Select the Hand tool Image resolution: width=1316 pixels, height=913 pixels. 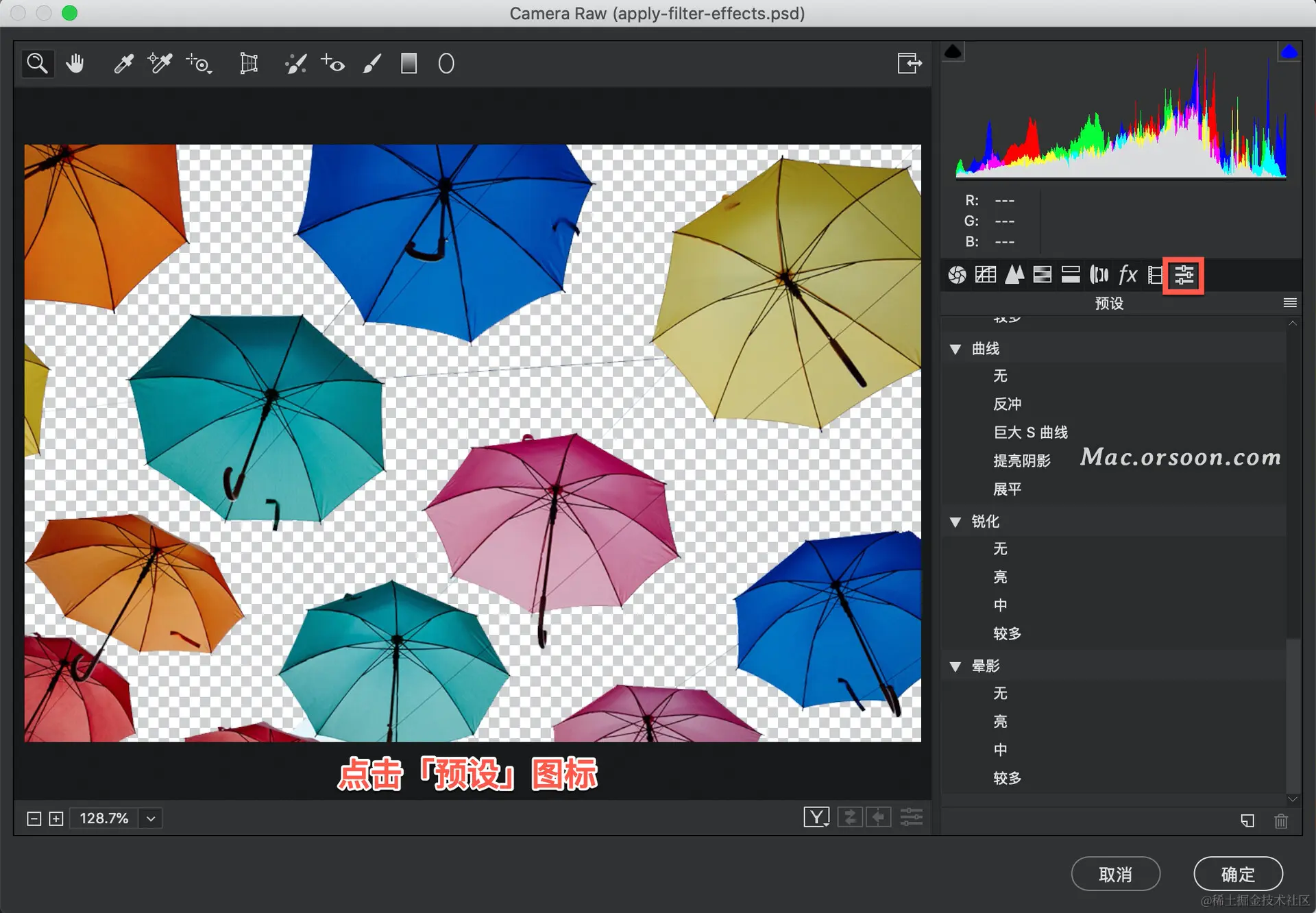tap(75, 64)
